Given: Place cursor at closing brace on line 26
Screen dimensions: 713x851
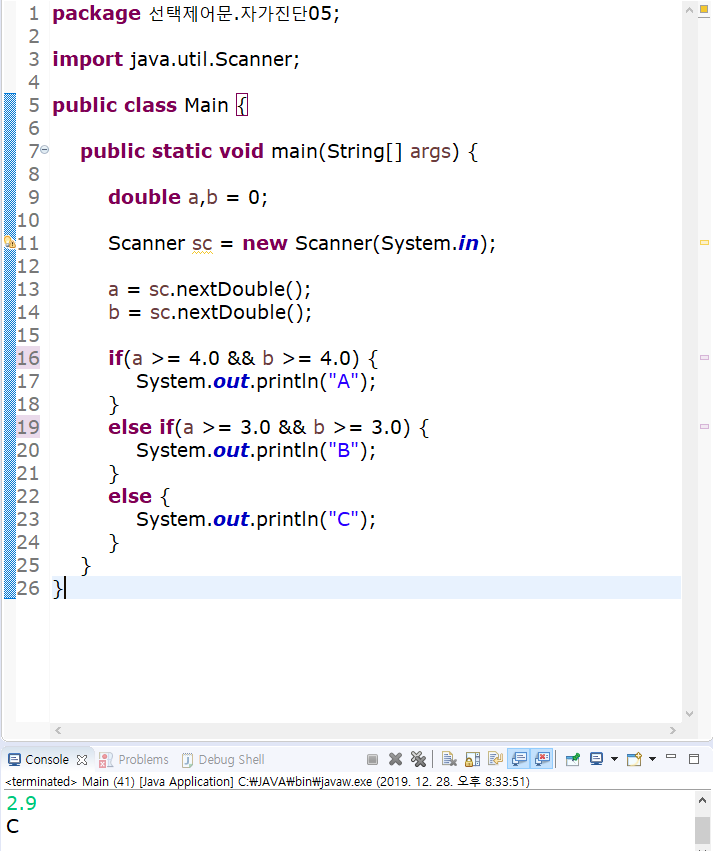Looking at the screenshot, I should [58, 588].
